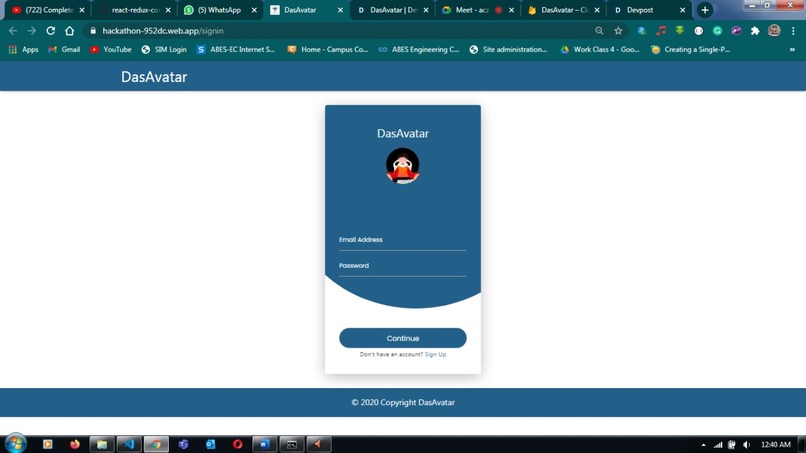Click the network signal tray icon
The image size is (806, 453).
coord(718,445)
